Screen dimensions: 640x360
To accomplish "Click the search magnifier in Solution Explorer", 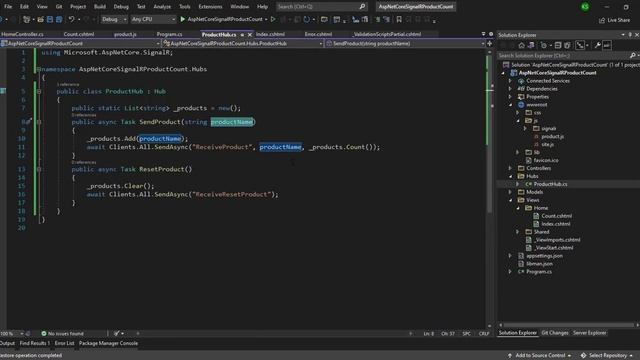I will (633, 56).
